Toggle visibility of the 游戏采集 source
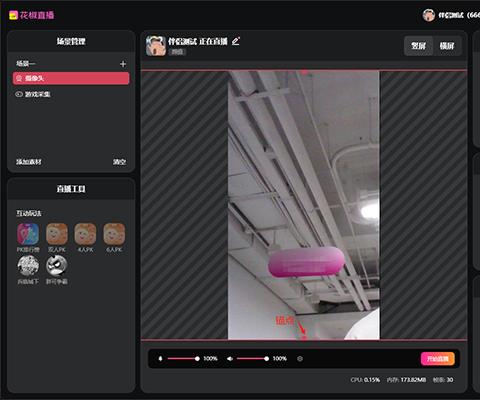 [19, 94]
